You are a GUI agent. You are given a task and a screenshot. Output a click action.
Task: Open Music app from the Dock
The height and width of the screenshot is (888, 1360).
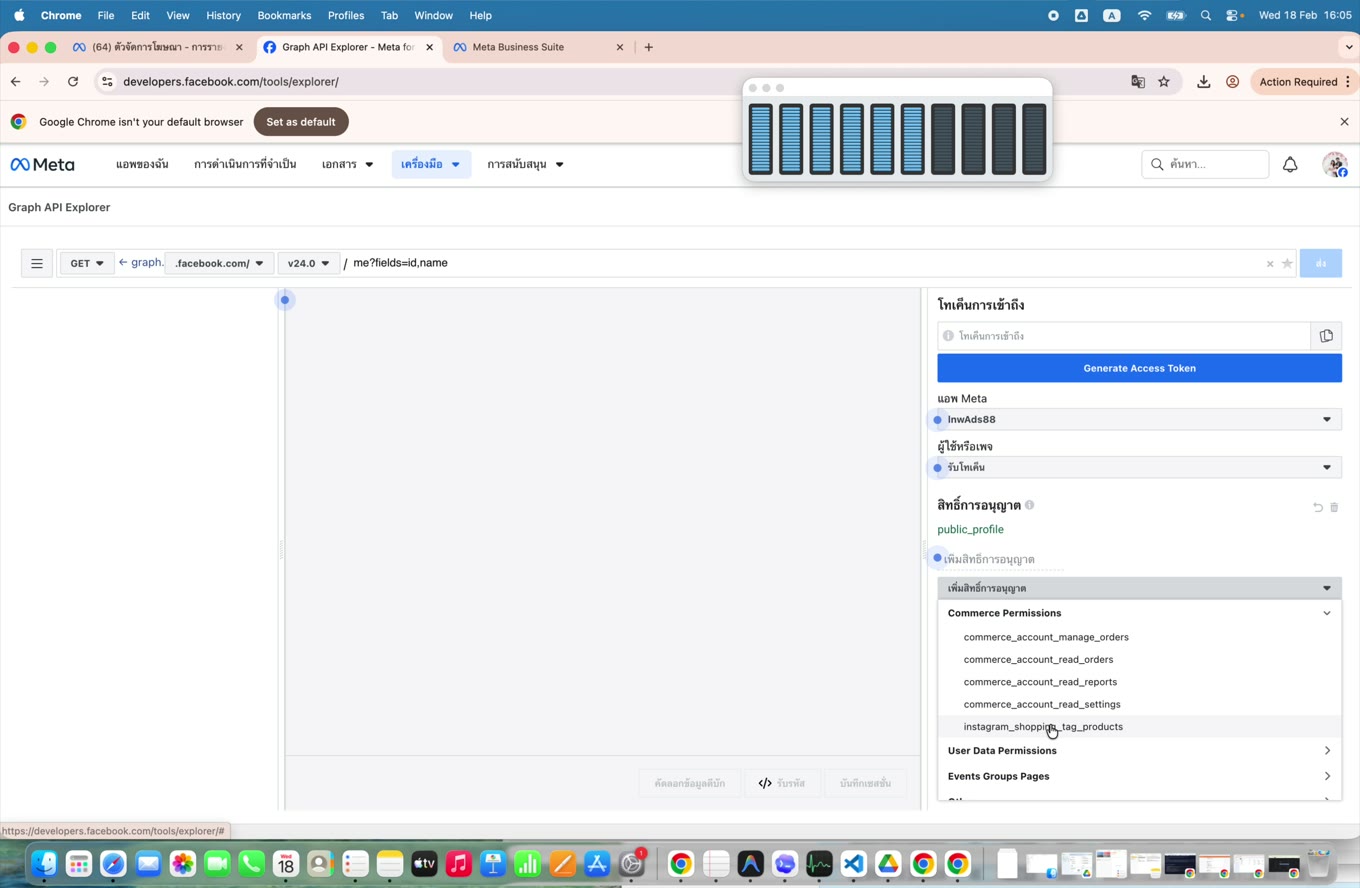point(458,864)
